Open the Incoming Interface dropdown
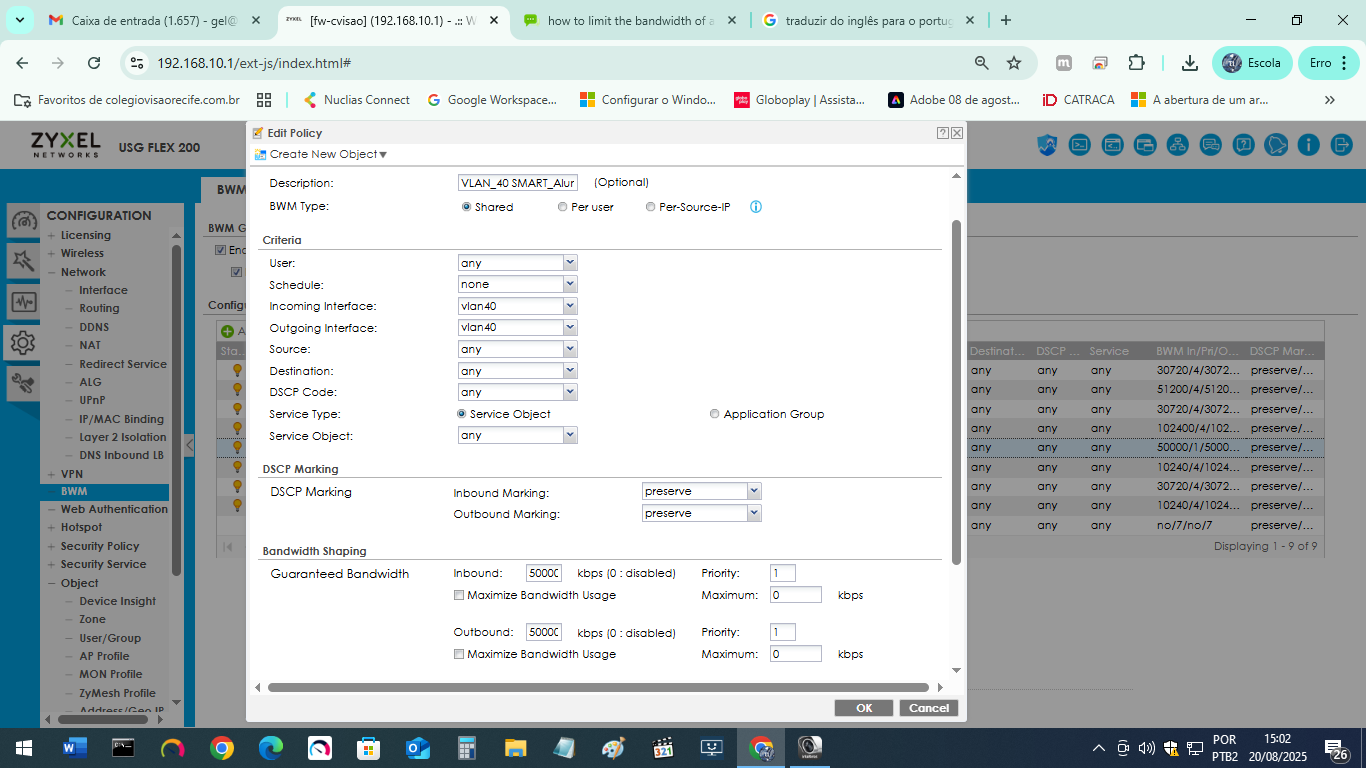The width and height of the screenshot is (1366, 768). coord(570,306)
